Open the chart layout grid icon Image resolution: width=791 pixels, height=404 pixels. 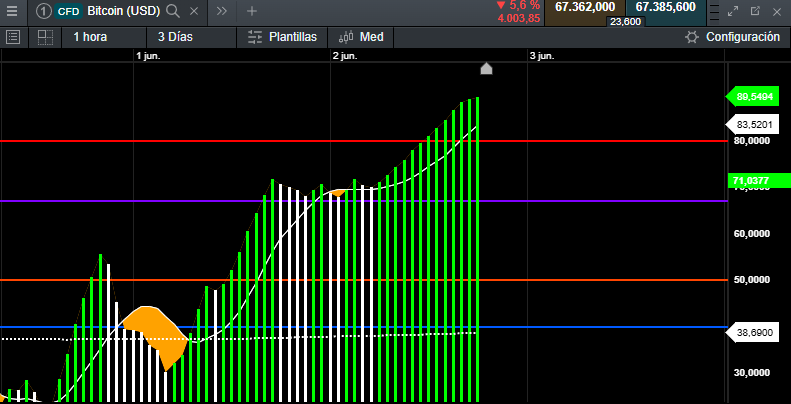coord(45,37)
